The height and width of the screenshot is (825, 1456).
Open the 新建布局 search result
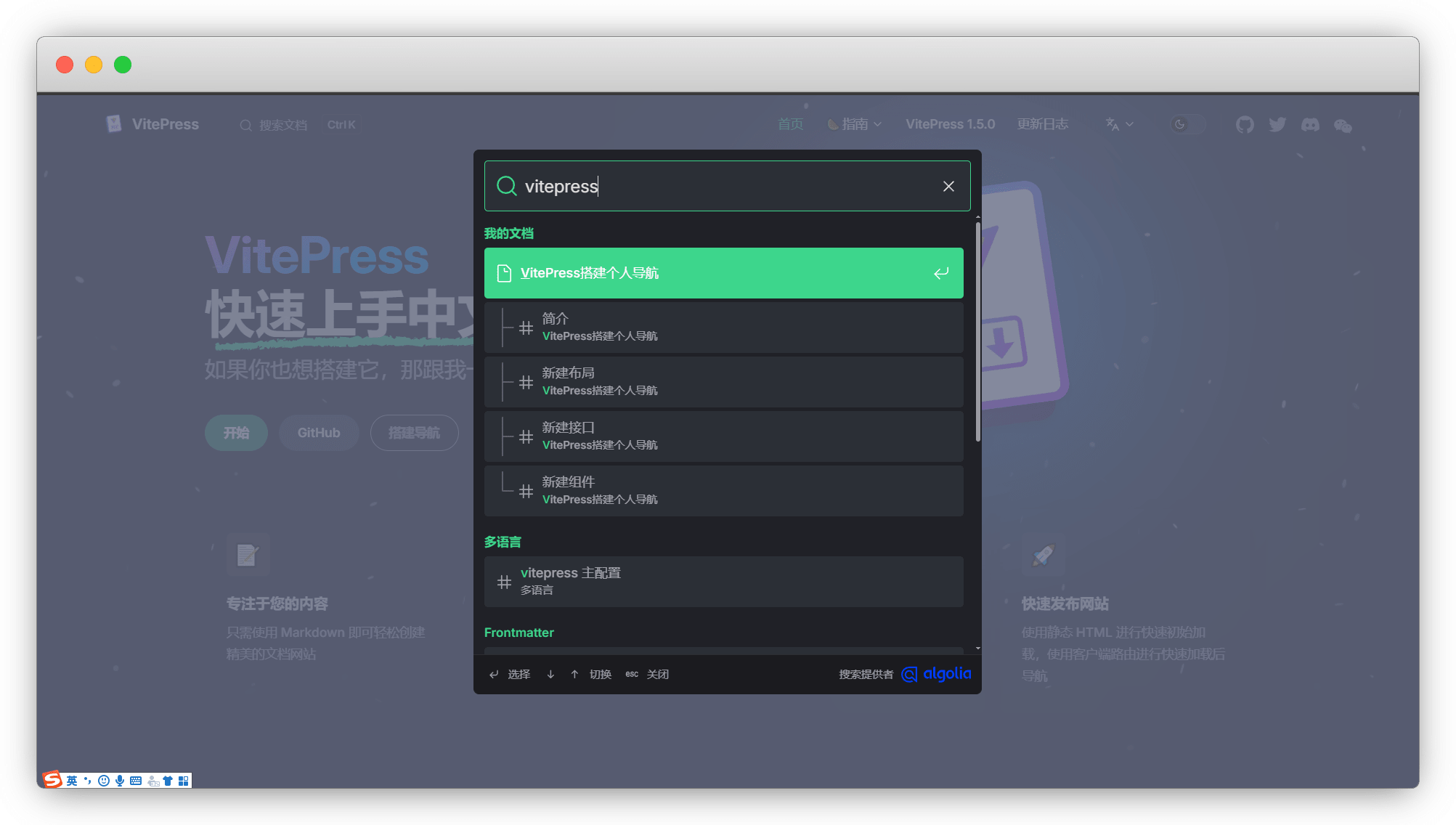tap(723, 382)
